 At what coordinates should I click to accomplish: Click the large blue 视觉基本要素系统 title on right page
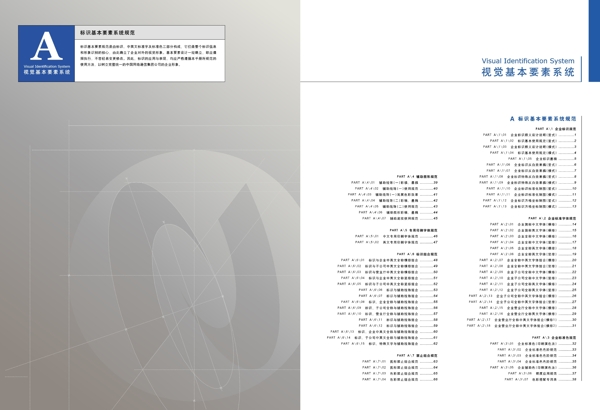528,72
